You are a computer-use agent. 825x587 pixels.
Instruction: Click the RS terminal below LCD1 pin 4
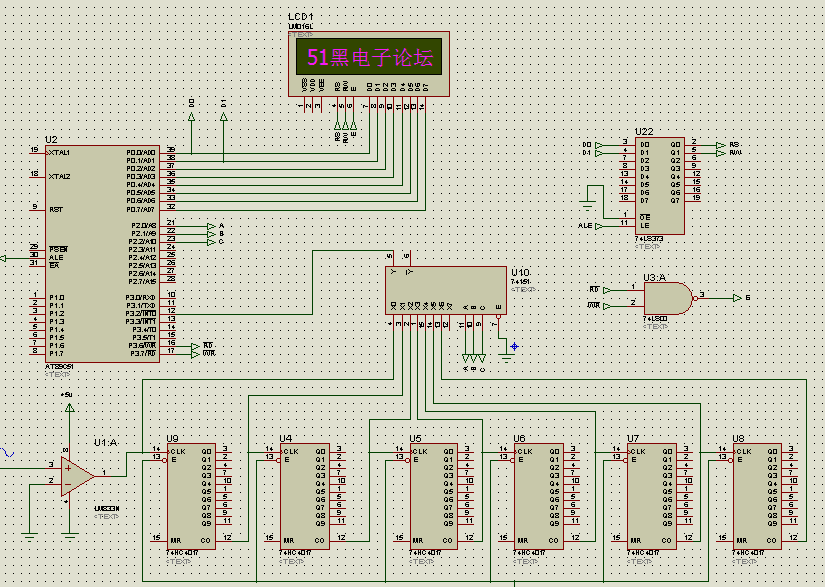pyautogui.click(x=337, y=126)
